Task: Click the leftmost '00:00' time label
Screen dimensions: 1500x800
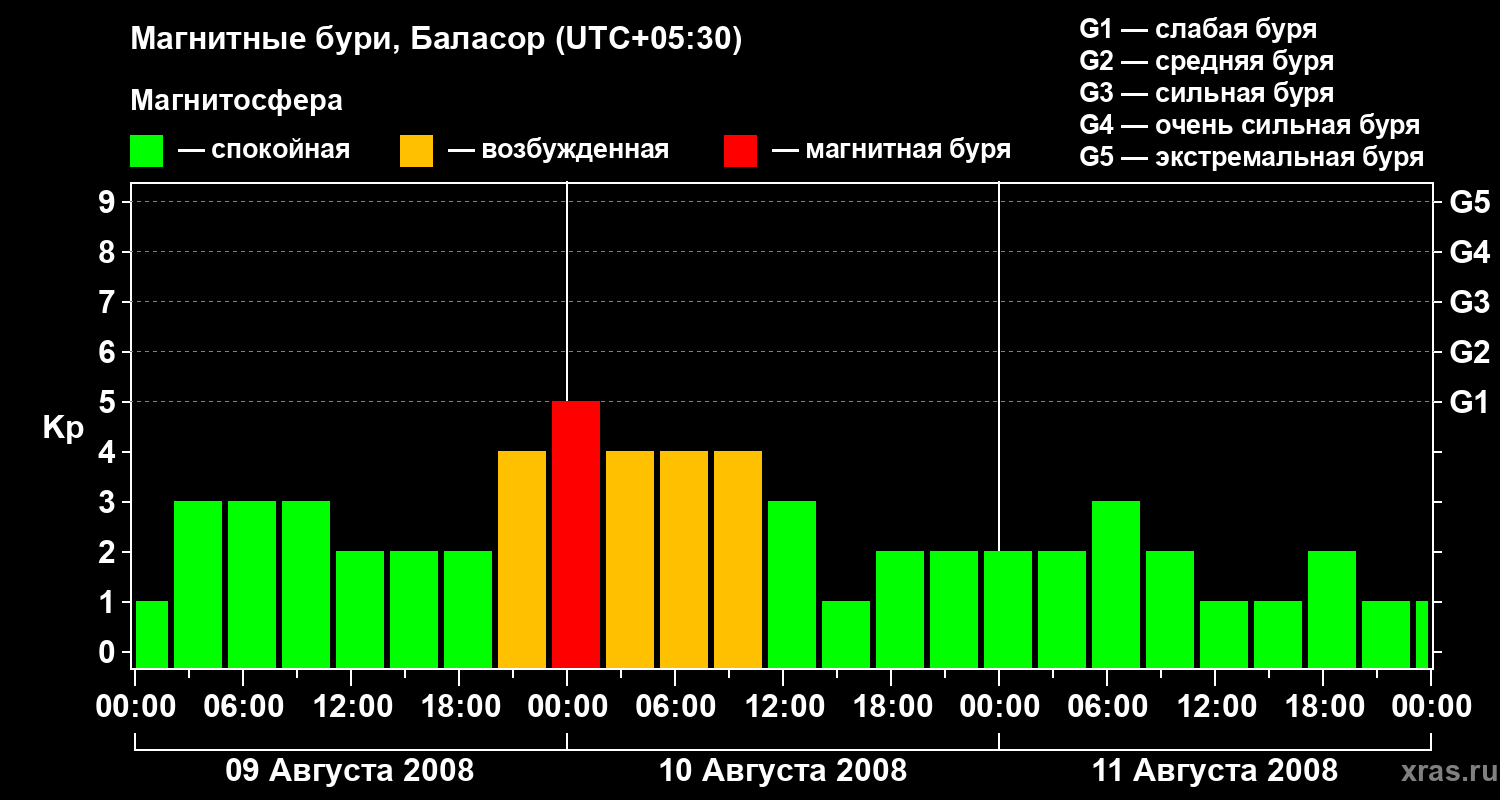Action: [x=135, y=706]
